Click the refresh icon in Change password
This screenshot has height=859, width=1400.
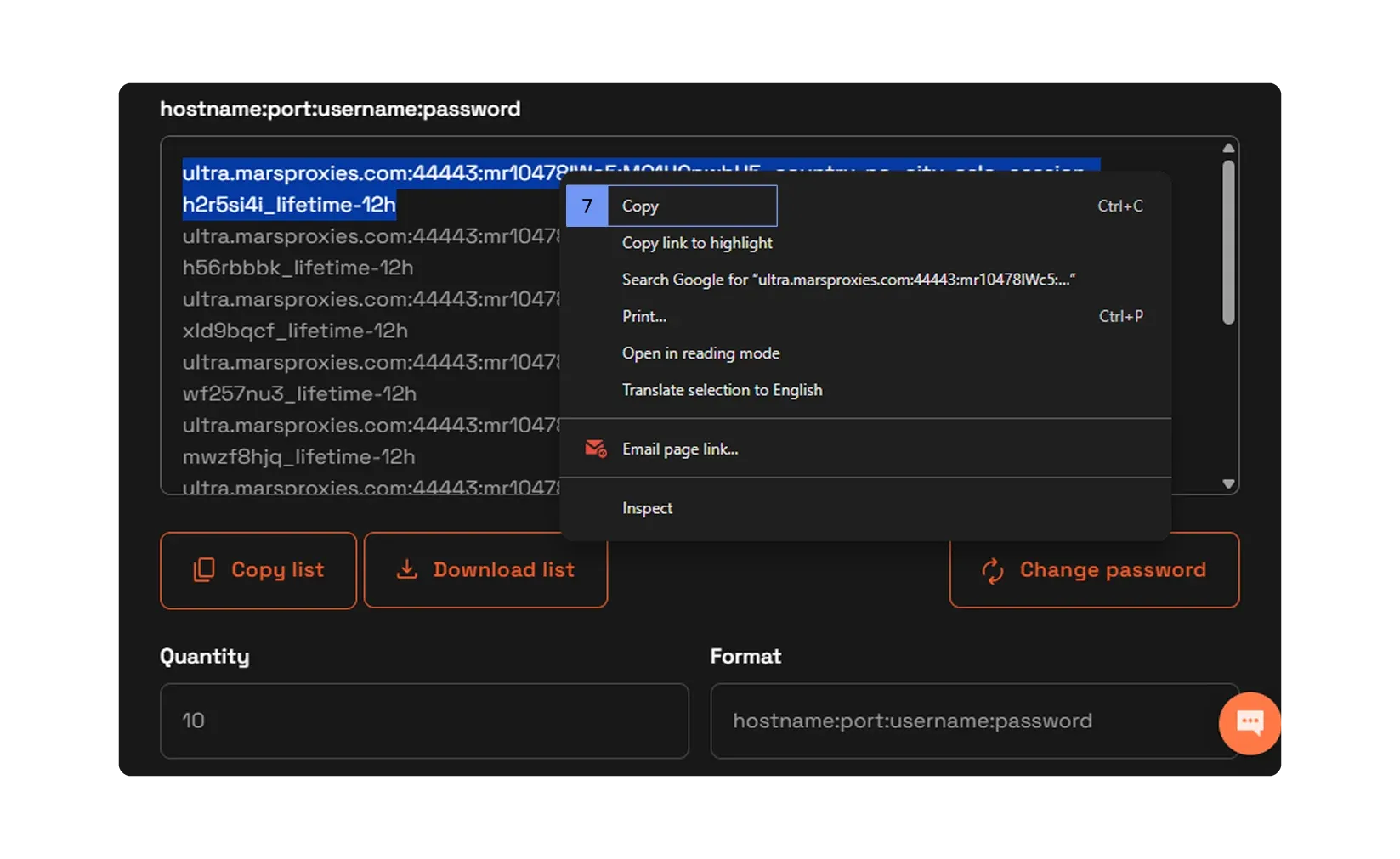pos(993,570)
